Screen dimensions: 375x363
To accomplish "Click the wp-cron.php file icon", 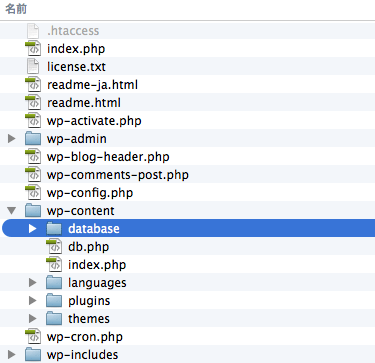I will pyautogui.click(x=33, y=337).
